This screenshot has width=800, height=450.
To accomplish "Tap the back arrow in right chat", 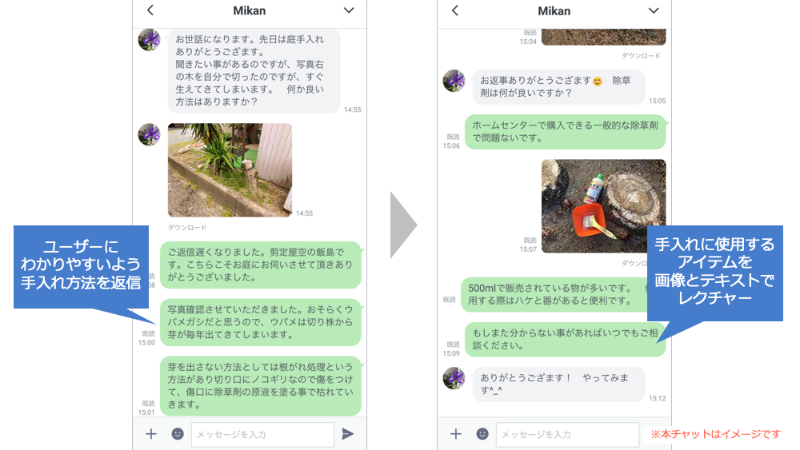I will pos(455,10).
